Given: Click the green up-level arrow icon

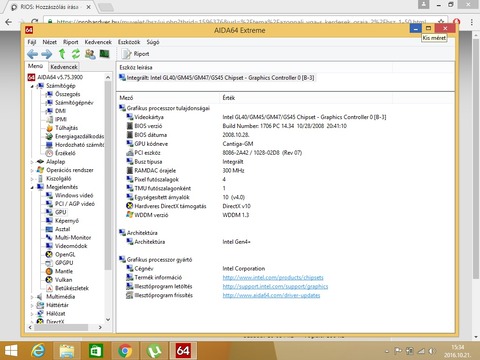Looking at the screenshot, I should point(62,54).
